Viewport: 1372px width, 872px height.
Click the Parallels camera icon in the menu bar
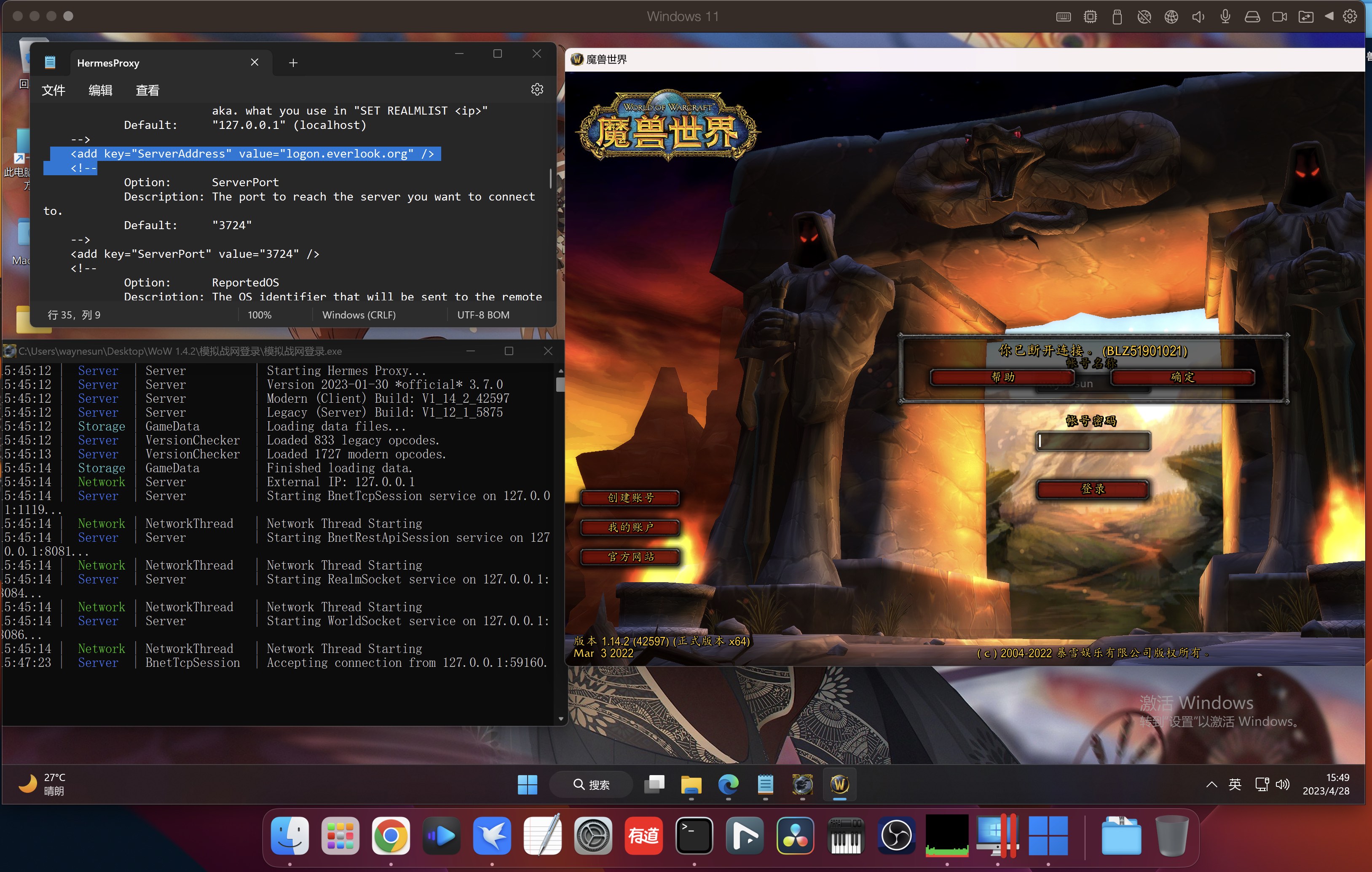tap(1280, 16)
